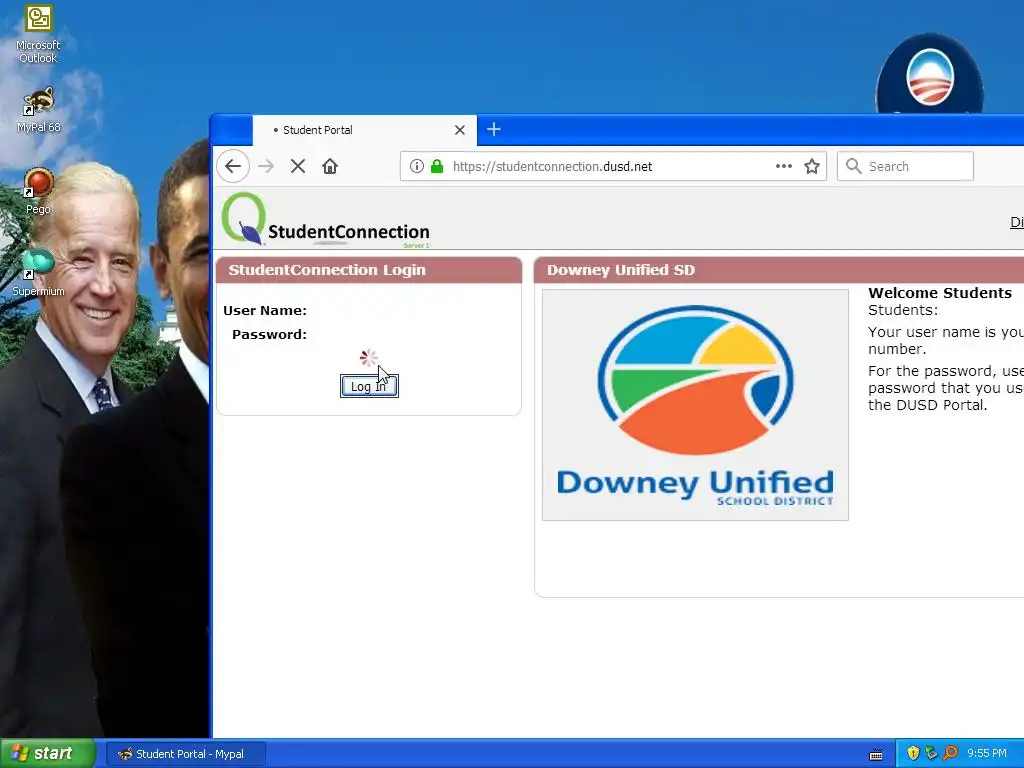Click the partially visible link at top right
The height and width of the screenshot is (768, 1024).
coord(1017,222)
